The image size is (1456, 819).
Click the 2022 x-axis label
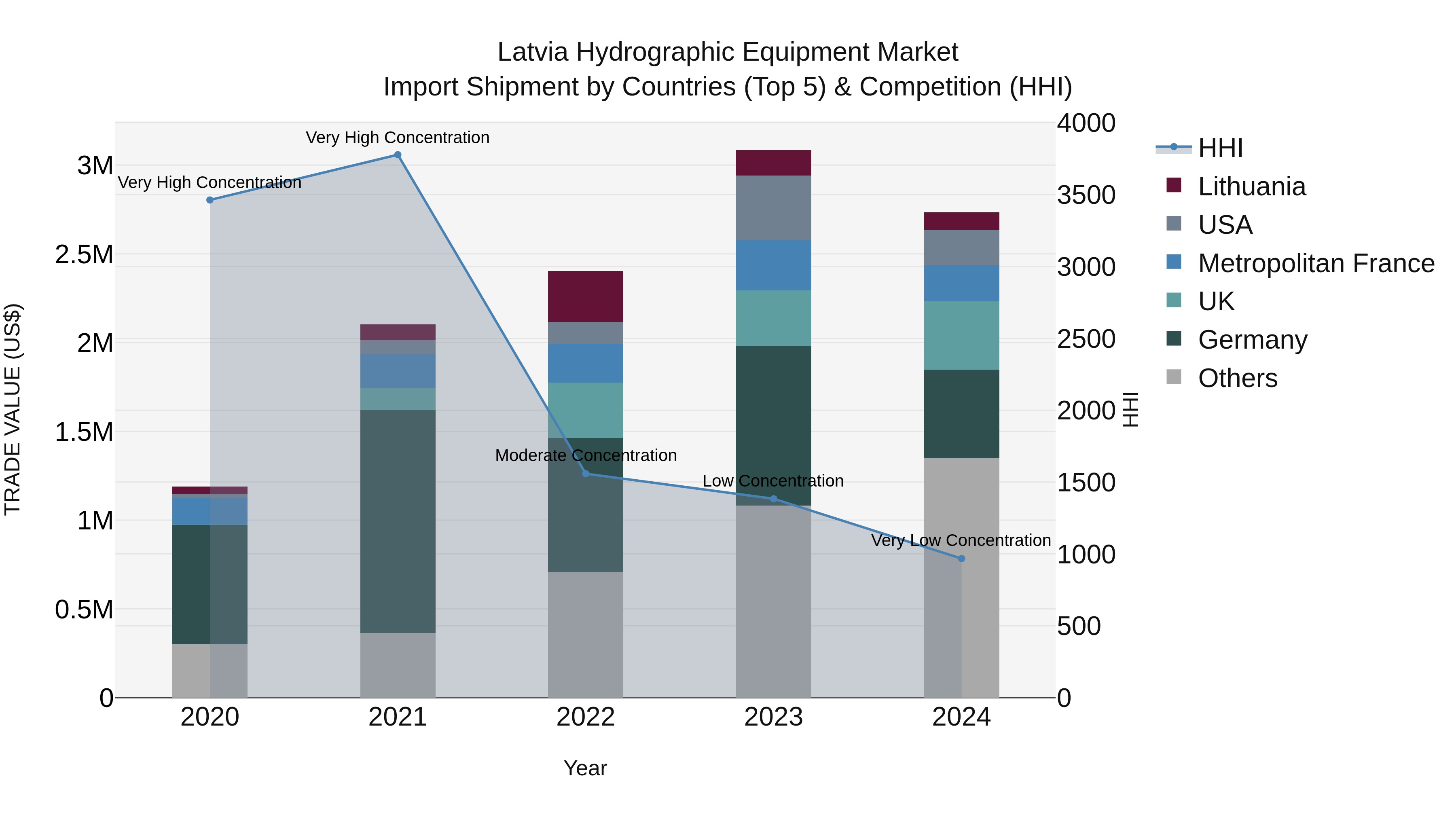point(586,717)
